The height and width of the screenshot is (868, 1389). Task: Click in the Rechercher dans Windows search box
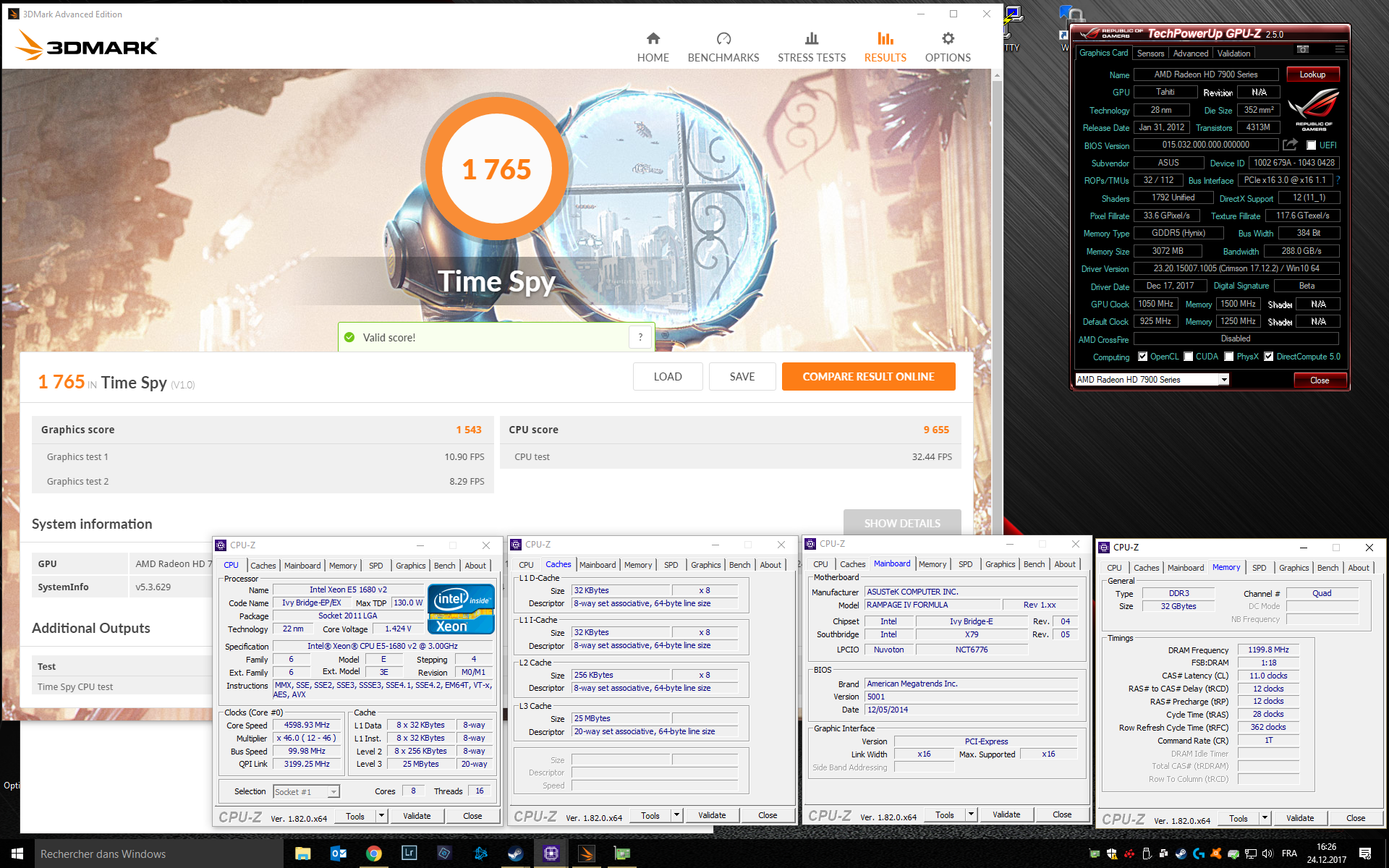click(159, 854)
